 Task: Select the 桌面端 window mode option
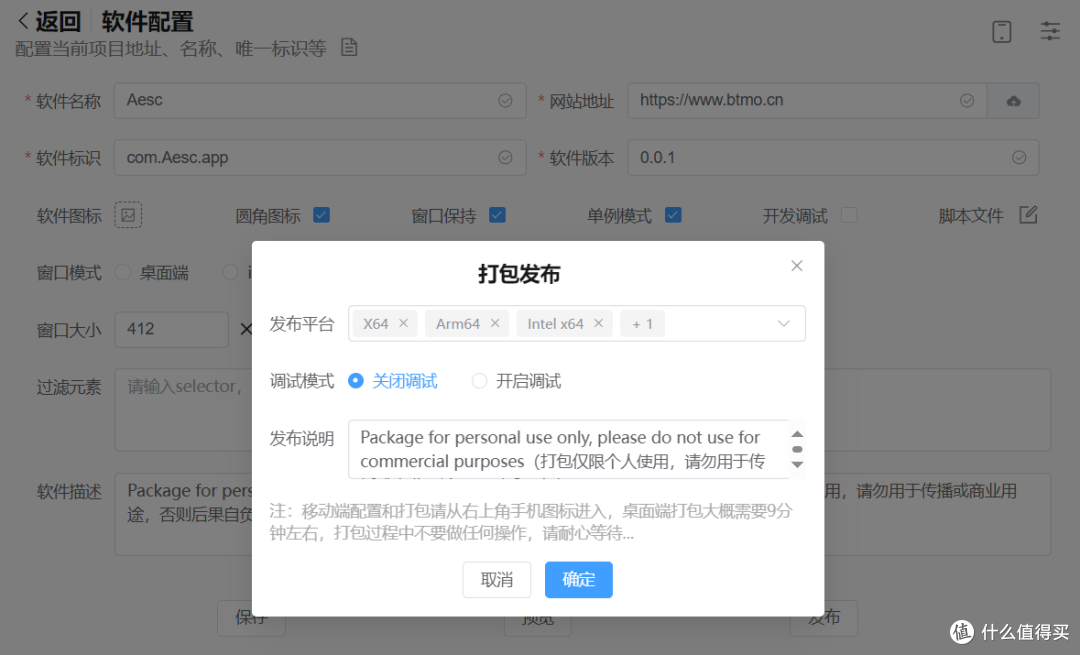[122, 272]
